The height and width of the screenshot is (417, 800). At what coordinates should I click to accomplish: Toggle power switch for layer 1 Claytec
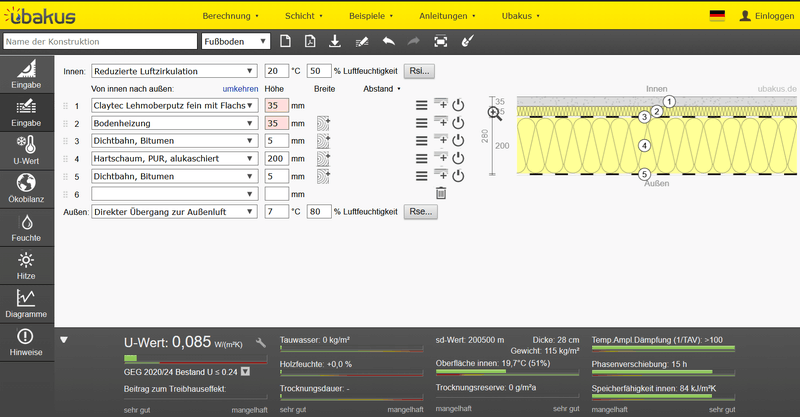click(x=459, y=105)
